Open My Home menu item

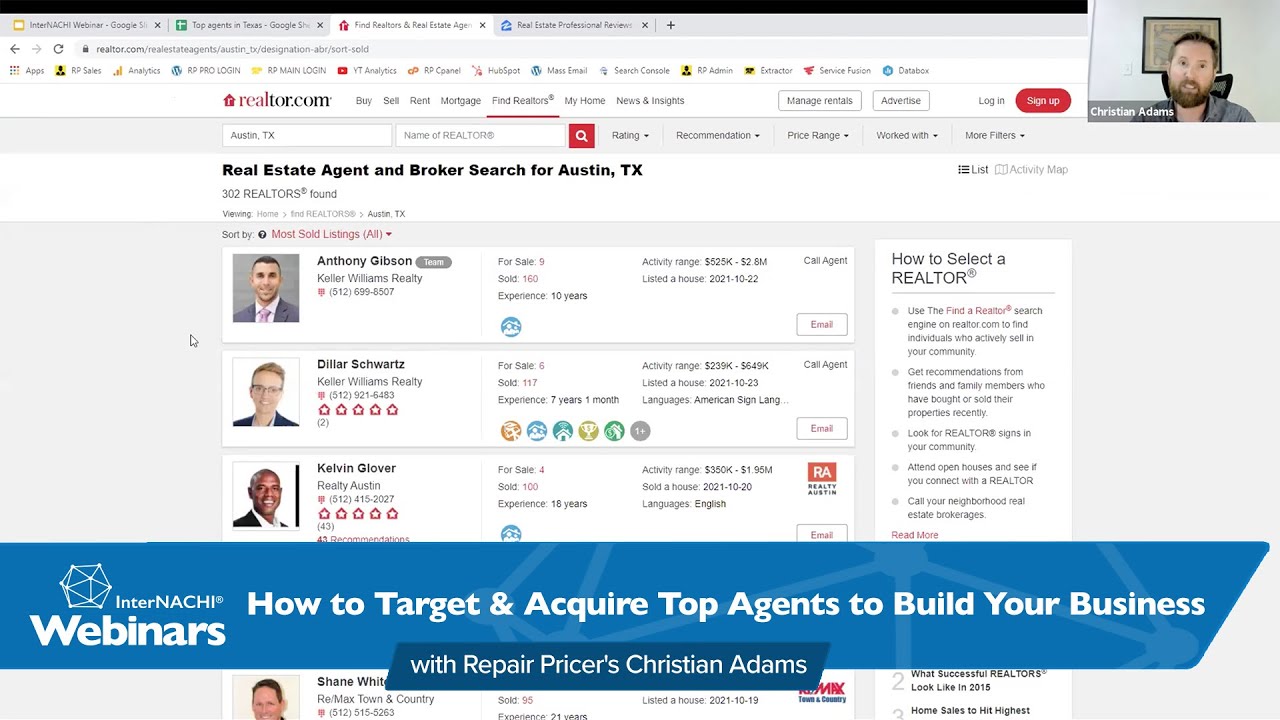(x=585, y=100)
